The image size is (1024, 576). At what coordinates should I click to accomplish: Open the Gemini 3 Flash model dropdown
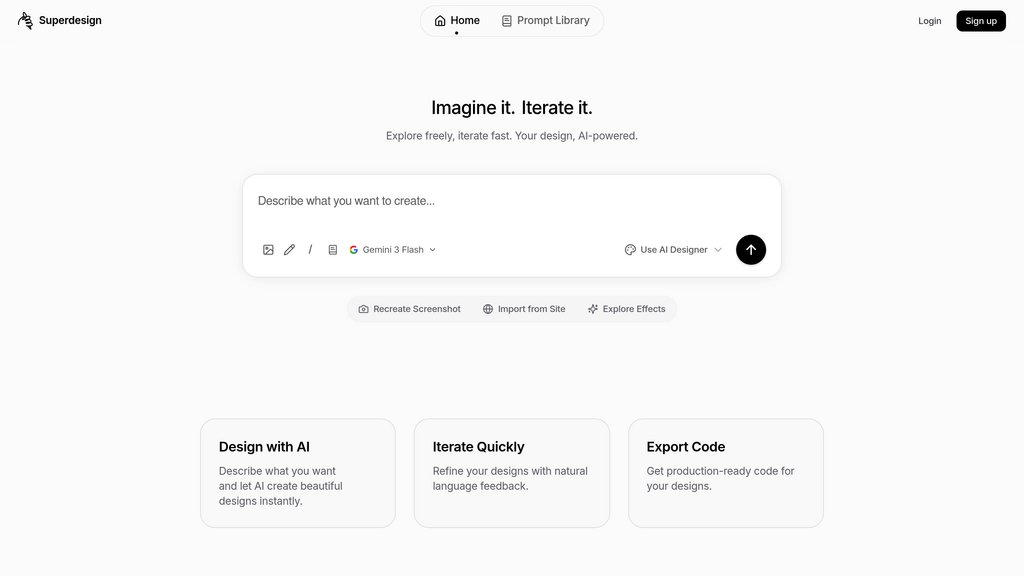393,249
